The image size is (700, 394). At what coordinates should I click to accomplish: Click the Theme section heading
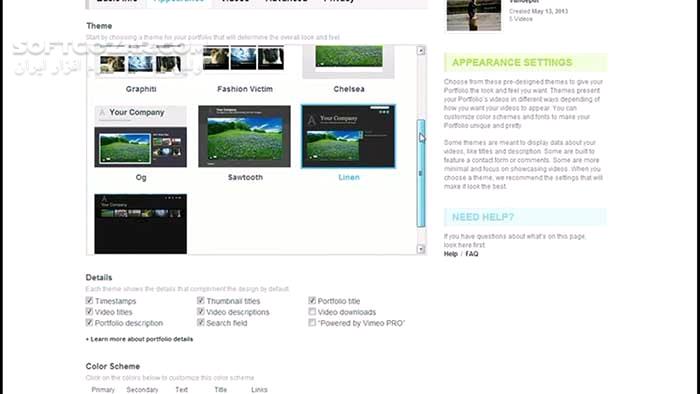99,26
